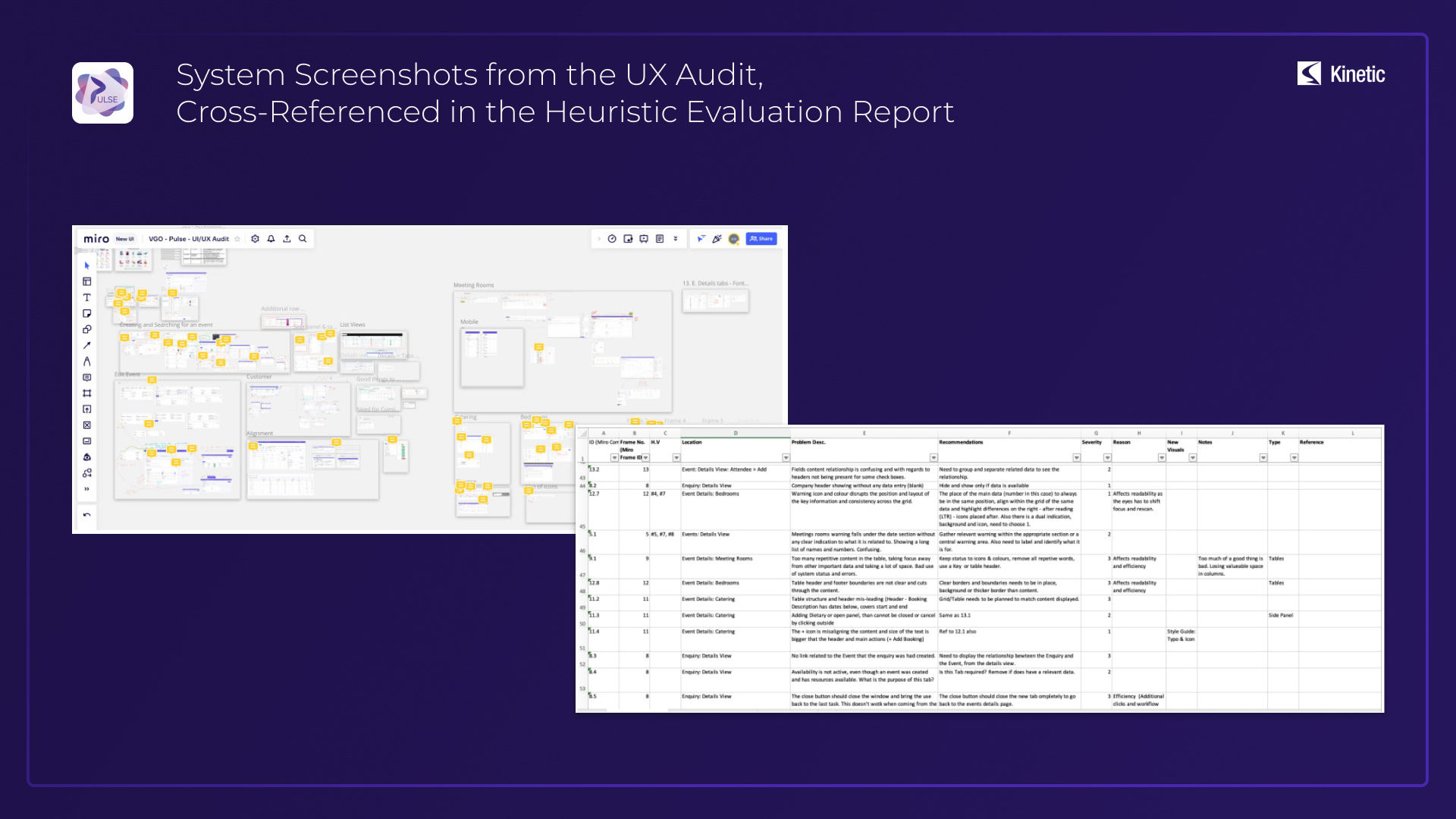Export the board via upload-arrow icon
The width and height of the screenshot is (1456, 819).
coord(287,239)
